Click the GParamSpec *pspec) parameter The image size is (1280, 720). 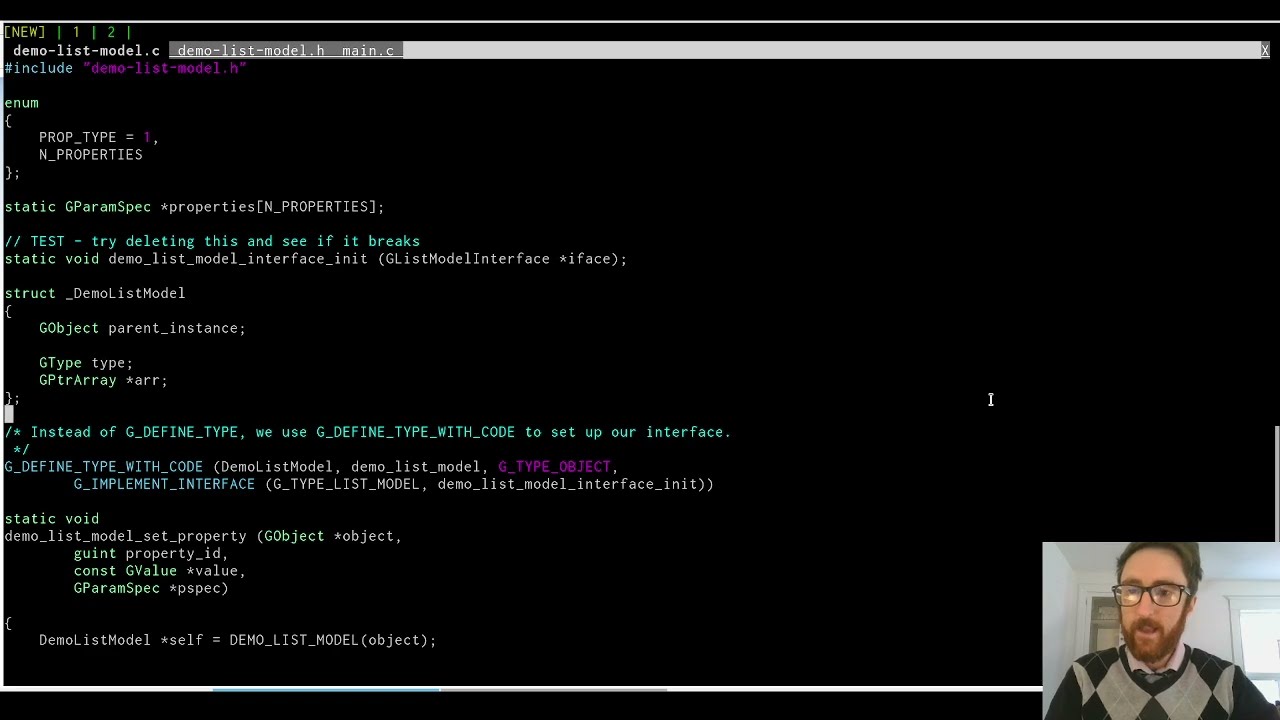(x=151, y=588)
